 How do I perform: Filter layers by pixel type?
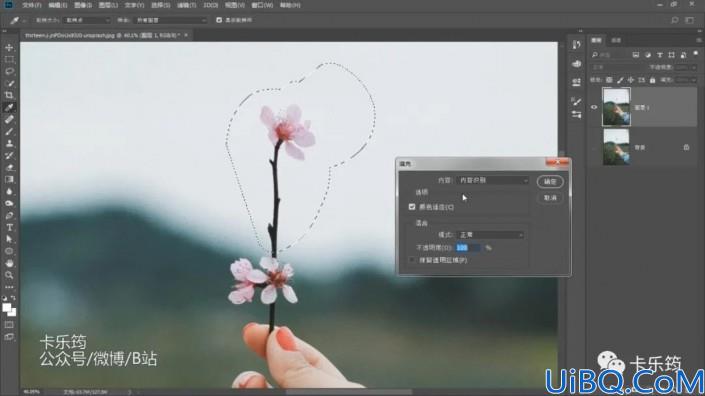point(636,55)
